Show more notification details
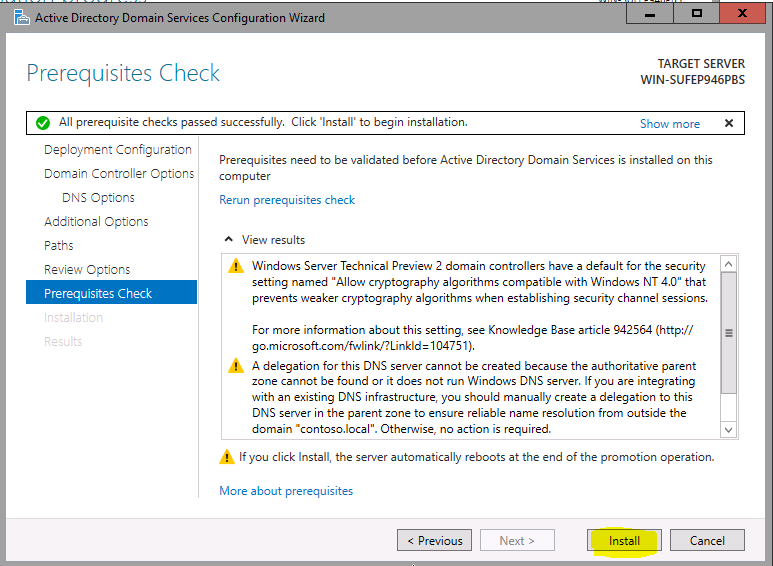This screenshot has height=566, width=773. [669, 124]
